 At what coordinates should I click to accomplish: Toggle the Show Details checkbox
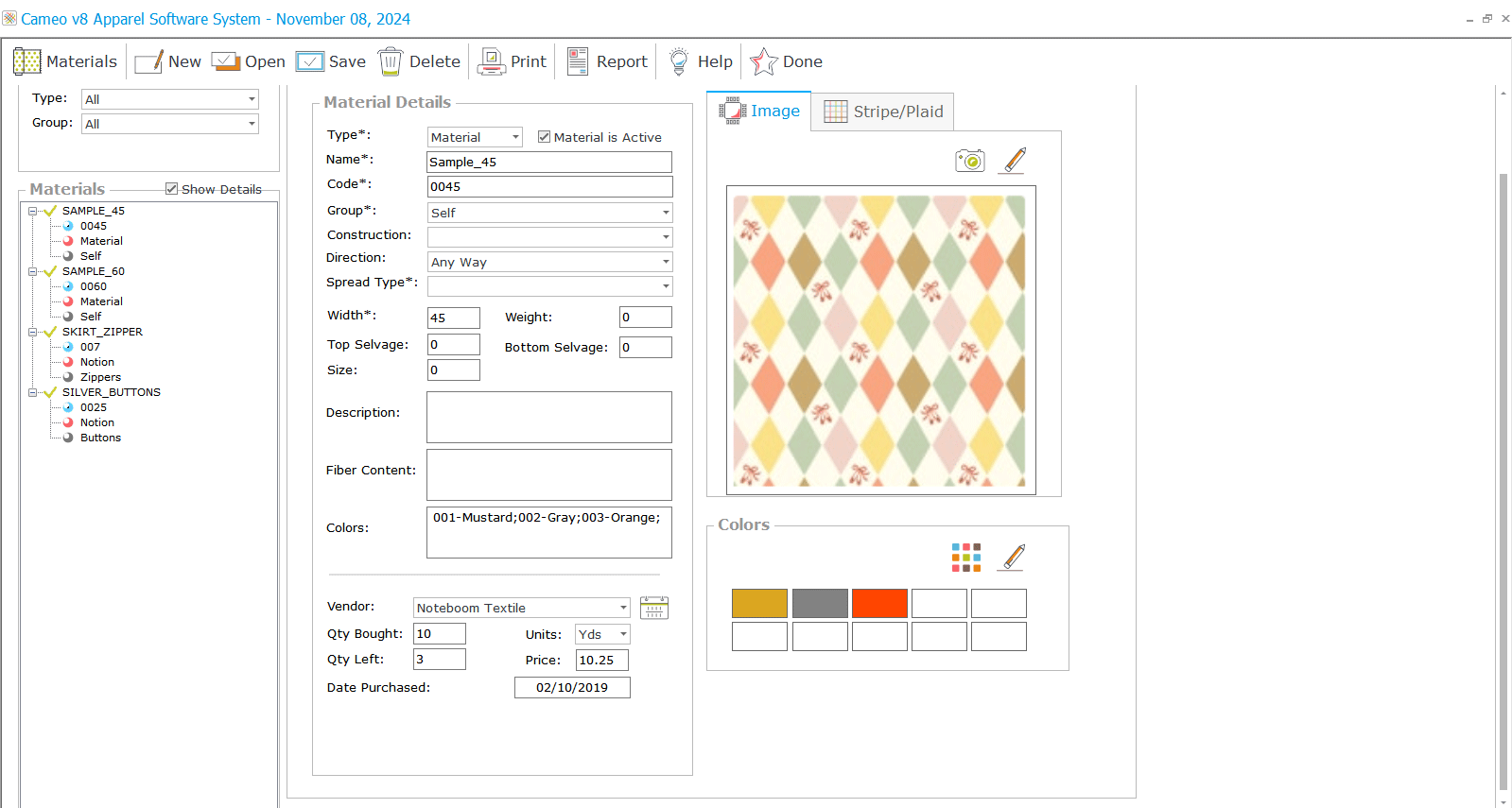(171, 189)
